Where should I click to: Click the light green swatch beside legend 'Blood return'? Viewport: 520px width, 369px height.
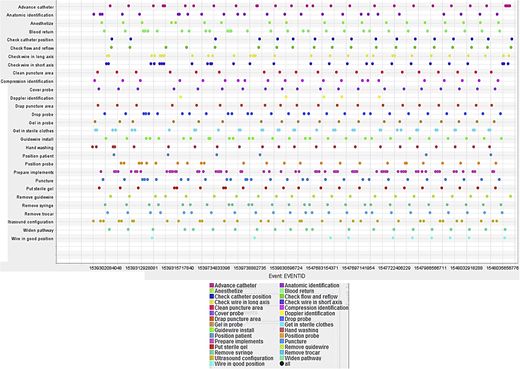(282, 291)
